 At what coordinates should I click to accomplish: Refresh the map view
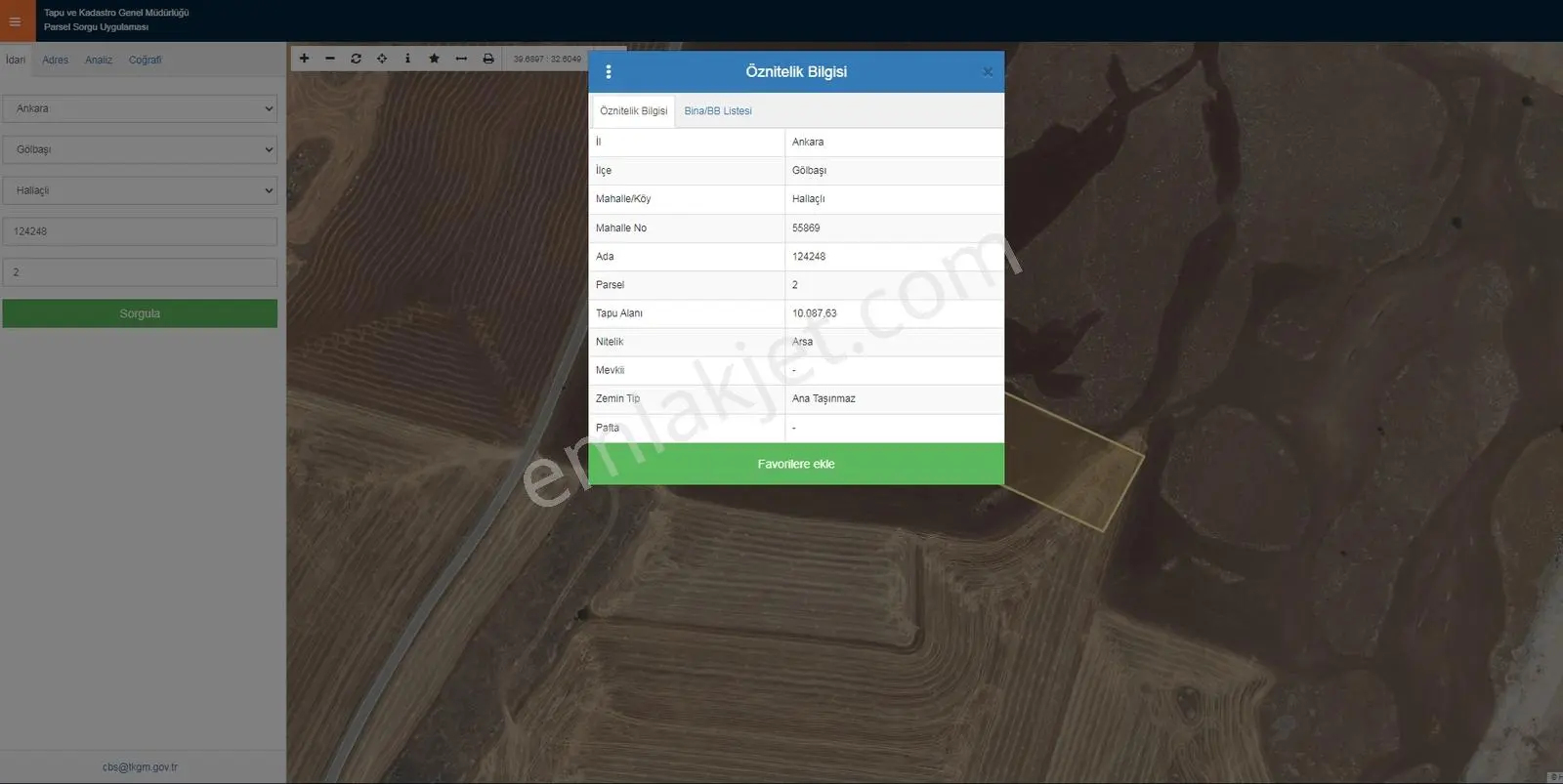click(356, 59)
